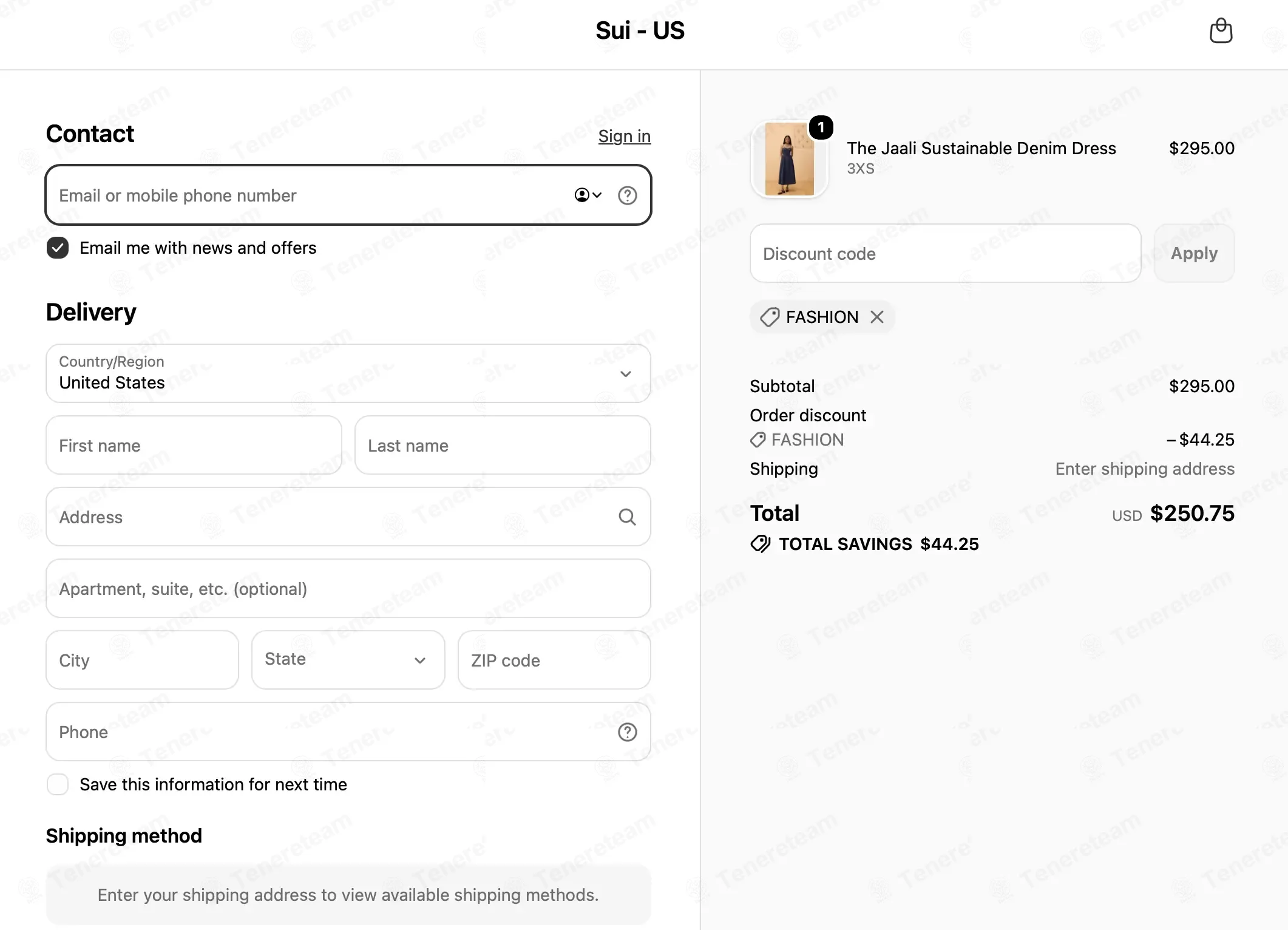This screenshot has width=1288, height=930.
Task: Click the Sui - US store title
Action: 640,30
